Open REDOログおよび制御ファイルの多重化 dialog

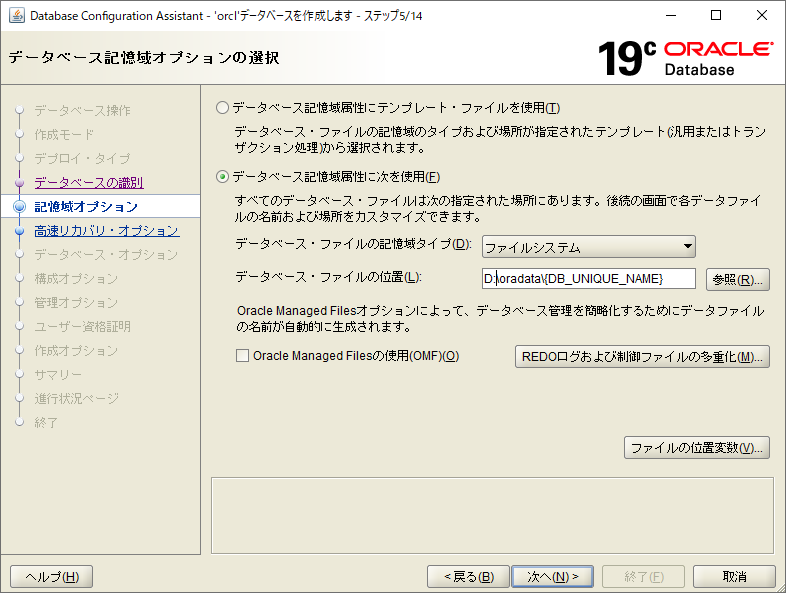click(642, 357)
